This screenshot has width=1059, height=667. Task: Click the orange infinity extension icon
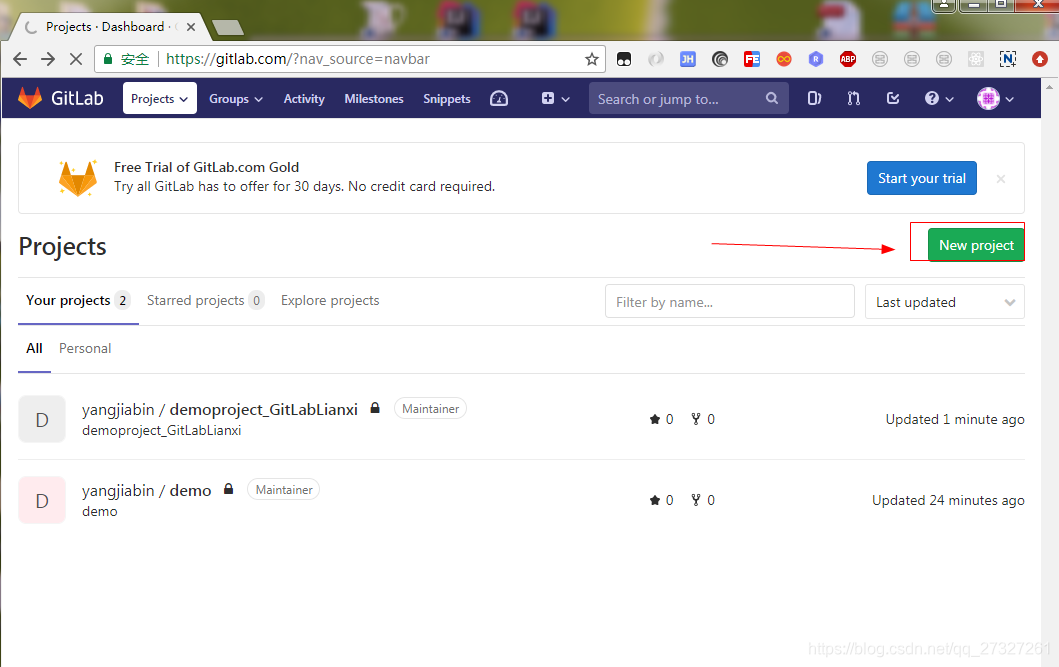click(x=783, y=59)
